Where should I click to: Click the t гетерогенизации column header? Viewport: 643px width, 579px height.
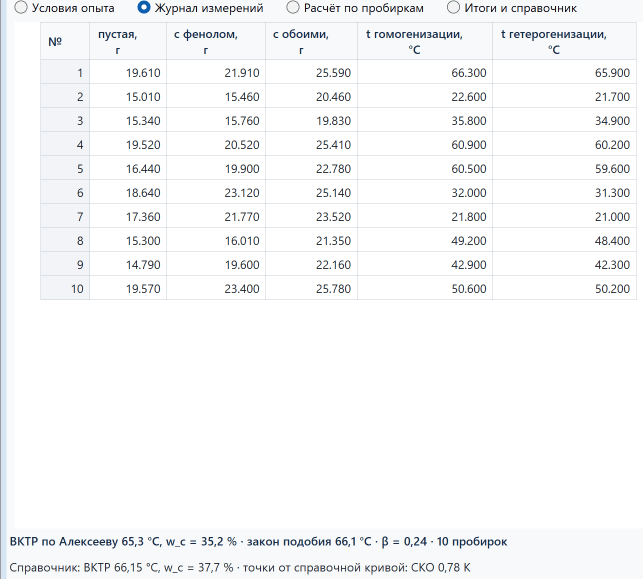coord(564,41)
